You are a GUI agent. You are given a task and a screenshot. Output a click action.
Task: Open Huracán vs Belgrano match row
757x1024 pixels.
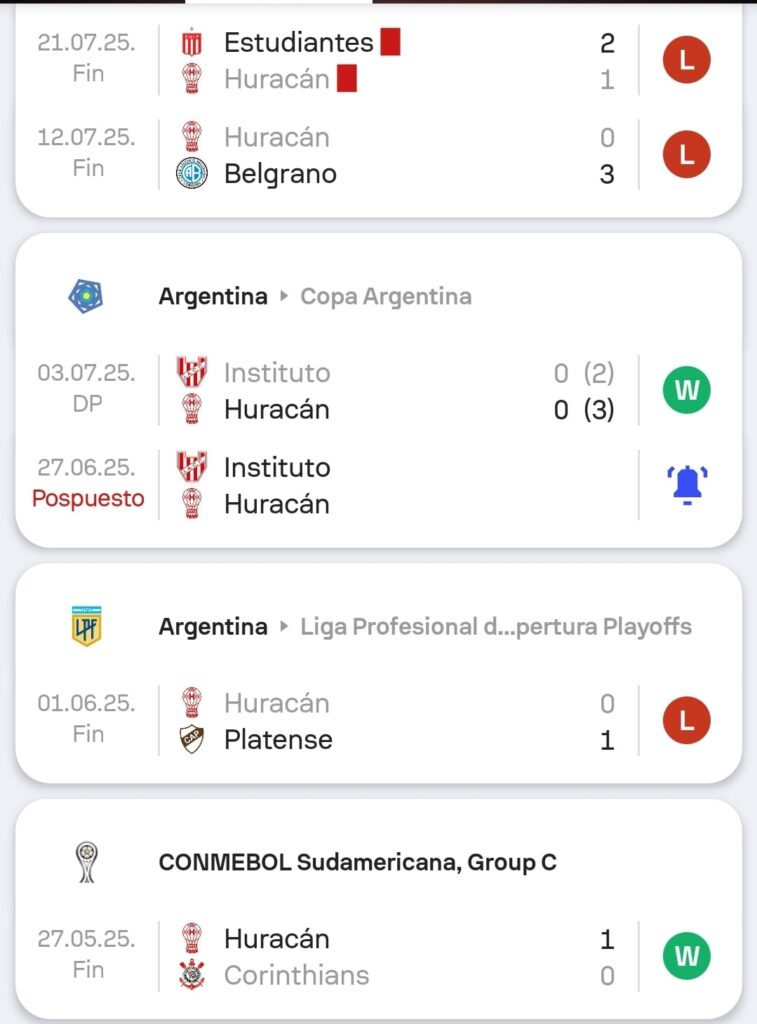[x=400, y=155]
